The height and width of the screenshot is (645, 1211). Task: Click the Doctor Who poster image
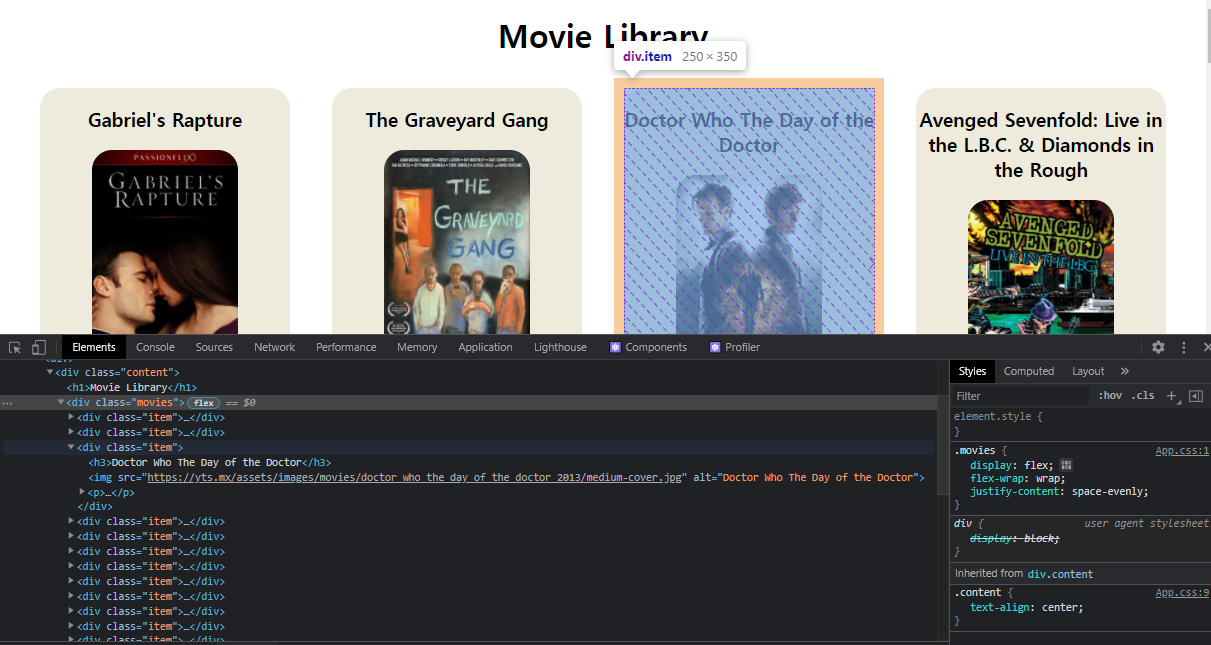(x=749, y=254)
